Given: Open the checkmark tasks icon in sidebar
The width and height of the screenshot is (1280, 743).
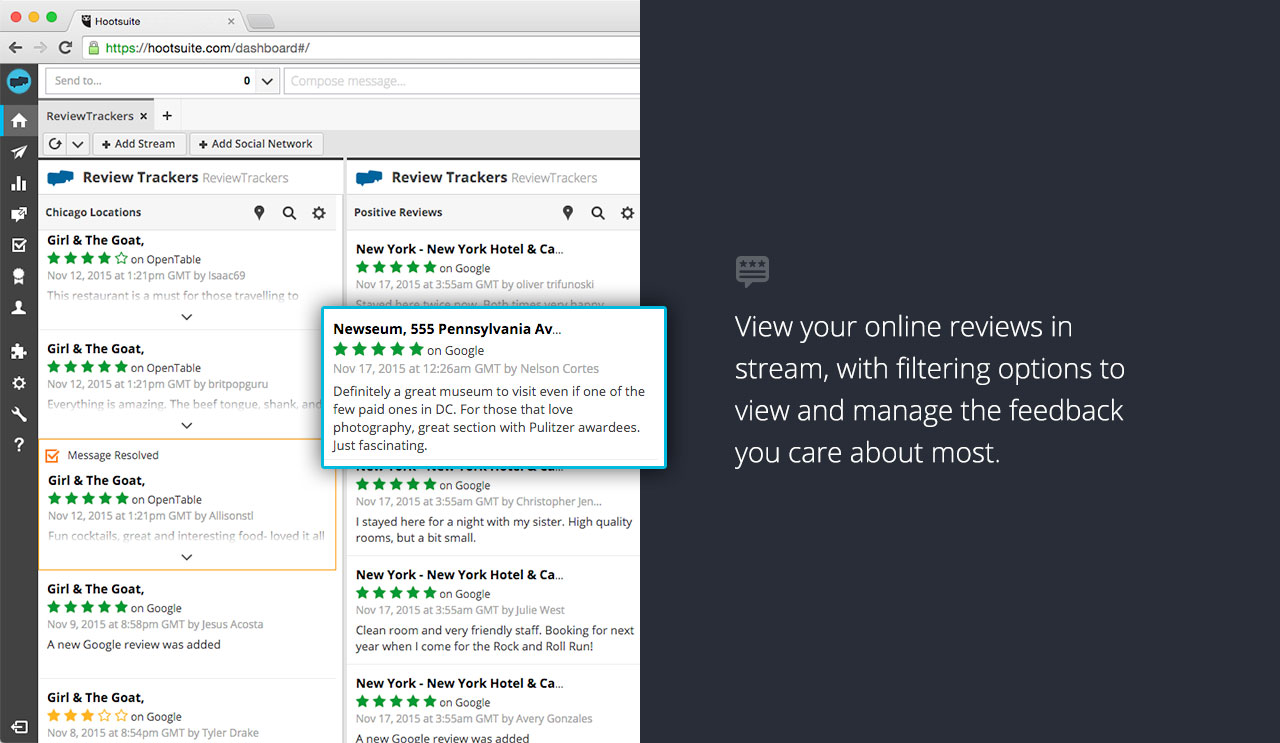Looking at the screenshot, I should pos(18,245).
